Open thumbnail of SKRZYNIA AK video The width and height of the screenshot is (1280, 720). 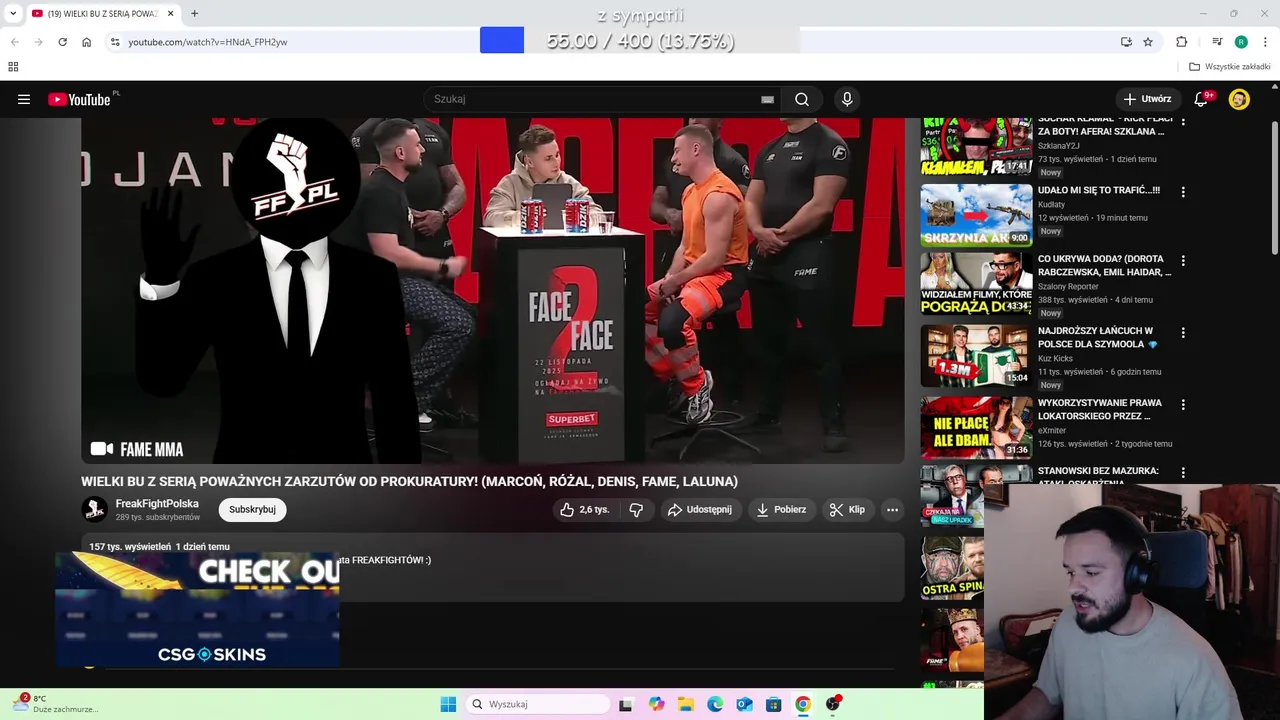pos(976,215)
